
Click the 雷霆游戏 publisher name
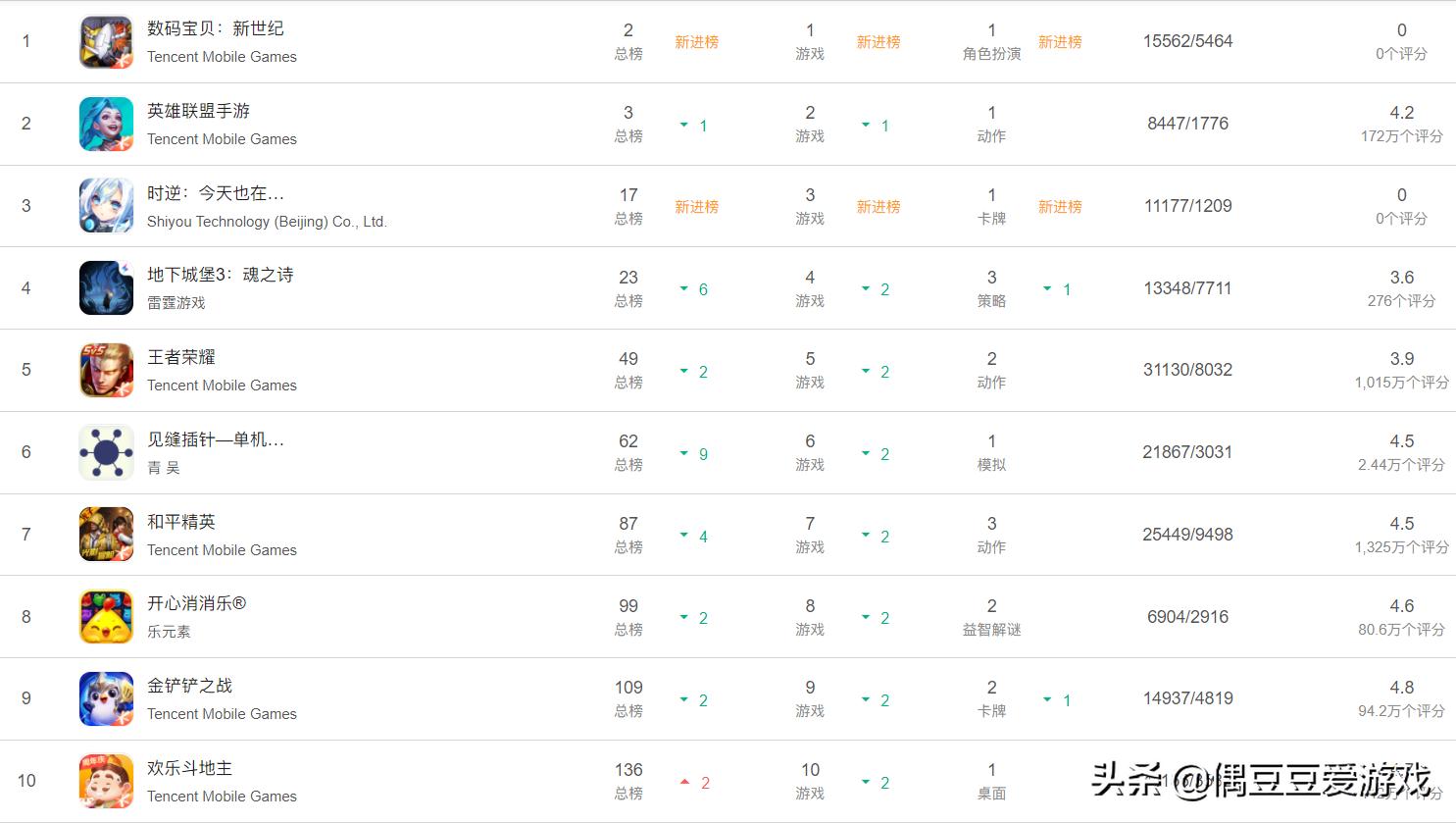pyautogui.click(x=176, y=303)
